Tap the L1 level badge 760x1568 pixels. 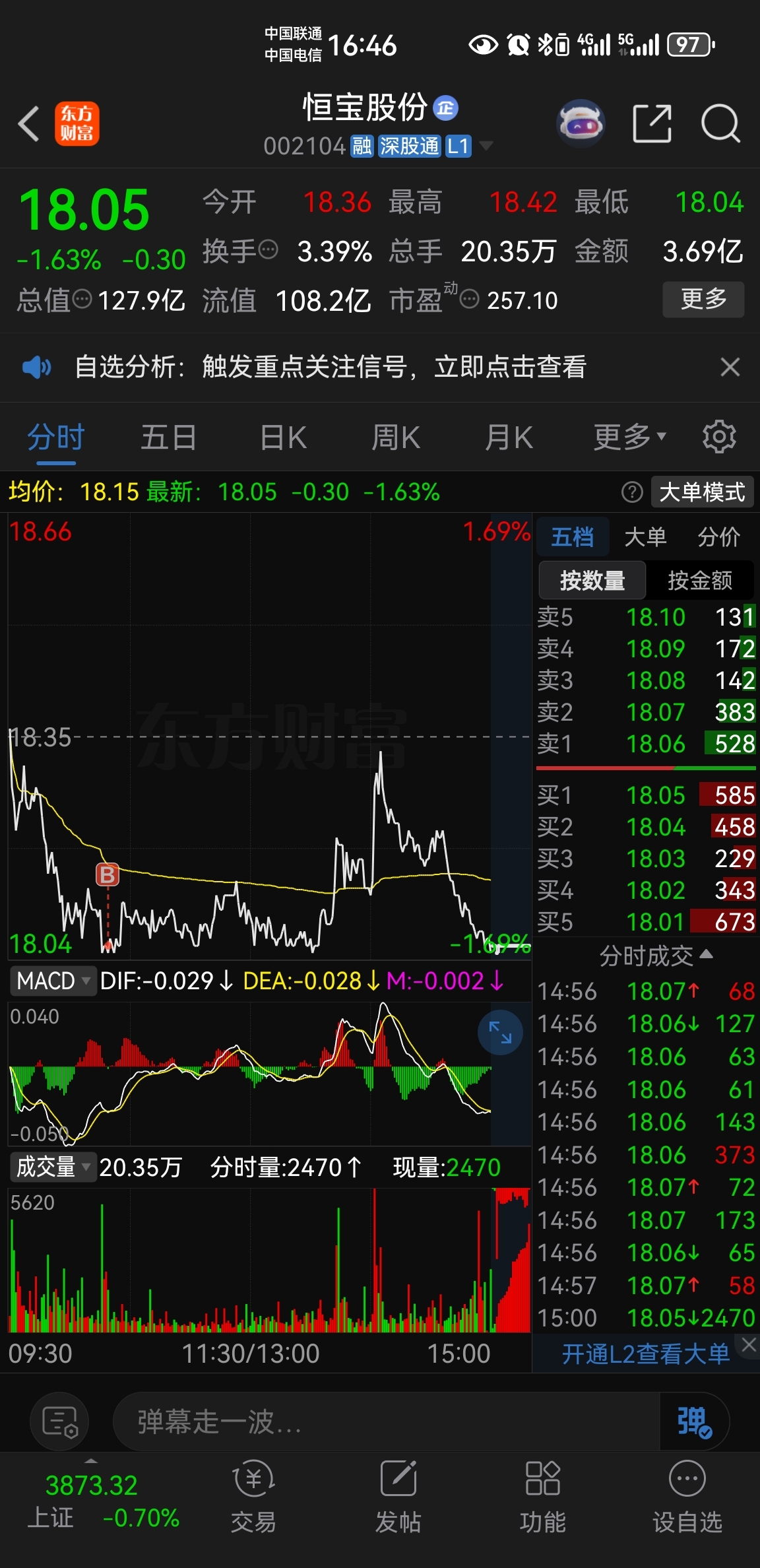click(459, 146)
